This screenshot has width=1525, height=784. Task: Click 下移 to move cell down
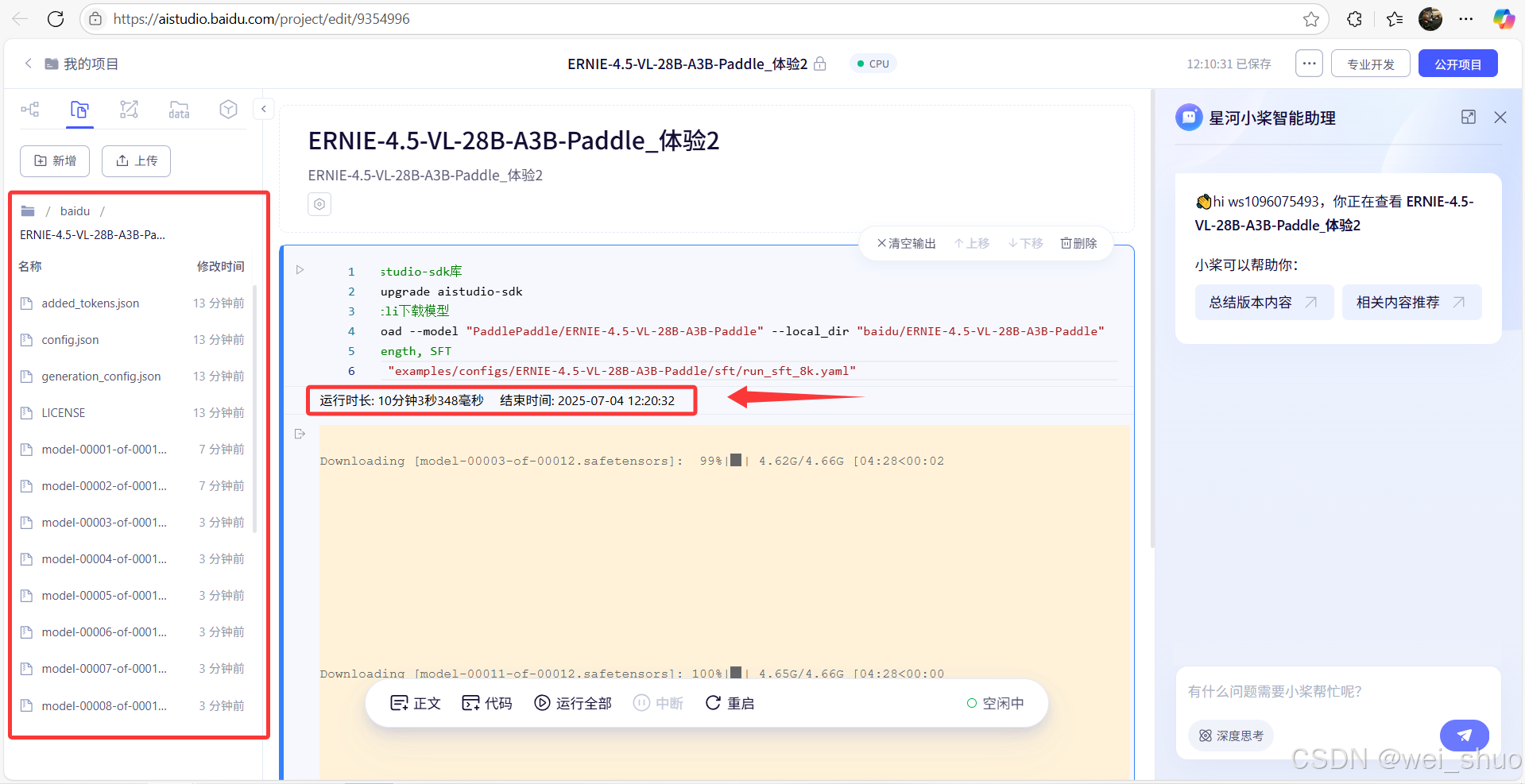[x=1026, y=243]
